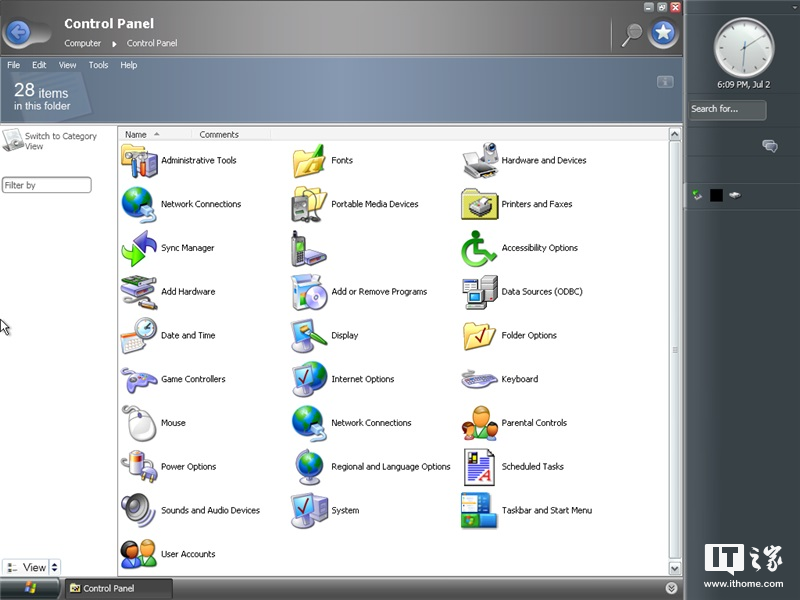This screenshot has width=800, height=600.
Task: Open Game Controllers icon
Action: click(138, 379)
